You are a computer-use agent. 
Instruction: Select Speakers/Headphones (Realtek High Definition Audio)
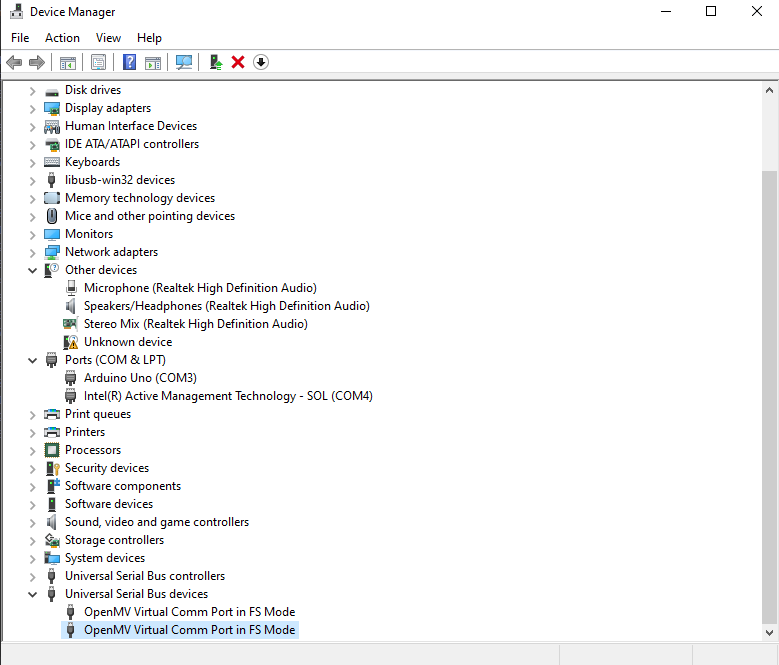(x=227, y=306)
